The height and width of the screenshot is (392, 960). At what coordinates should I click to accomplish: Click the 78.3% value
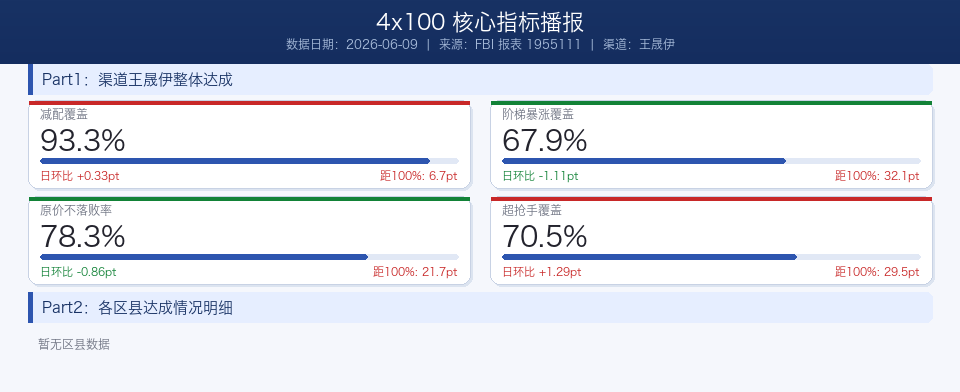point(83,237)
